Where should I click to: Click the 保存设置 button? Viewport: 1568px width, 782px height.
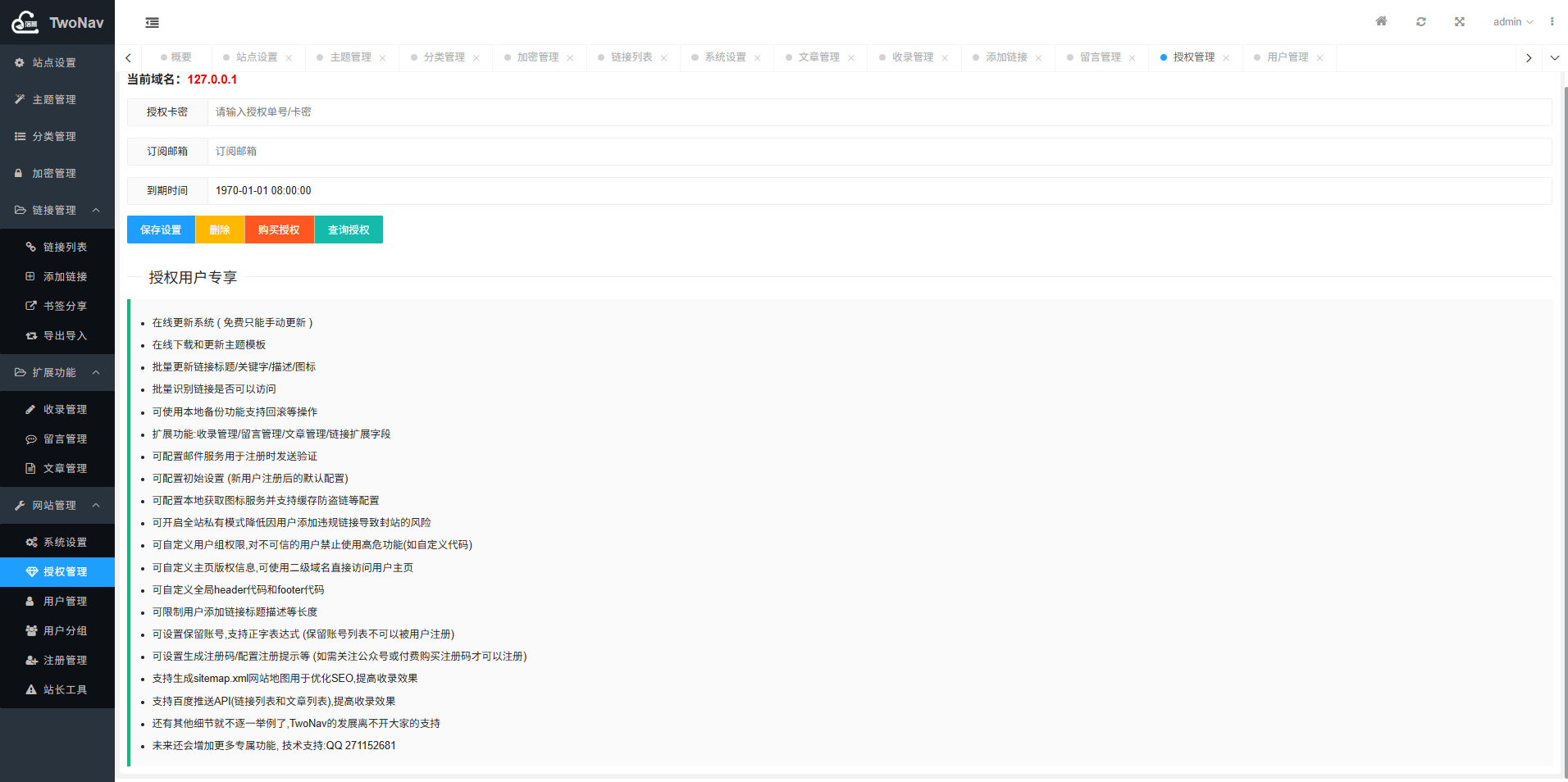point(161,230)
